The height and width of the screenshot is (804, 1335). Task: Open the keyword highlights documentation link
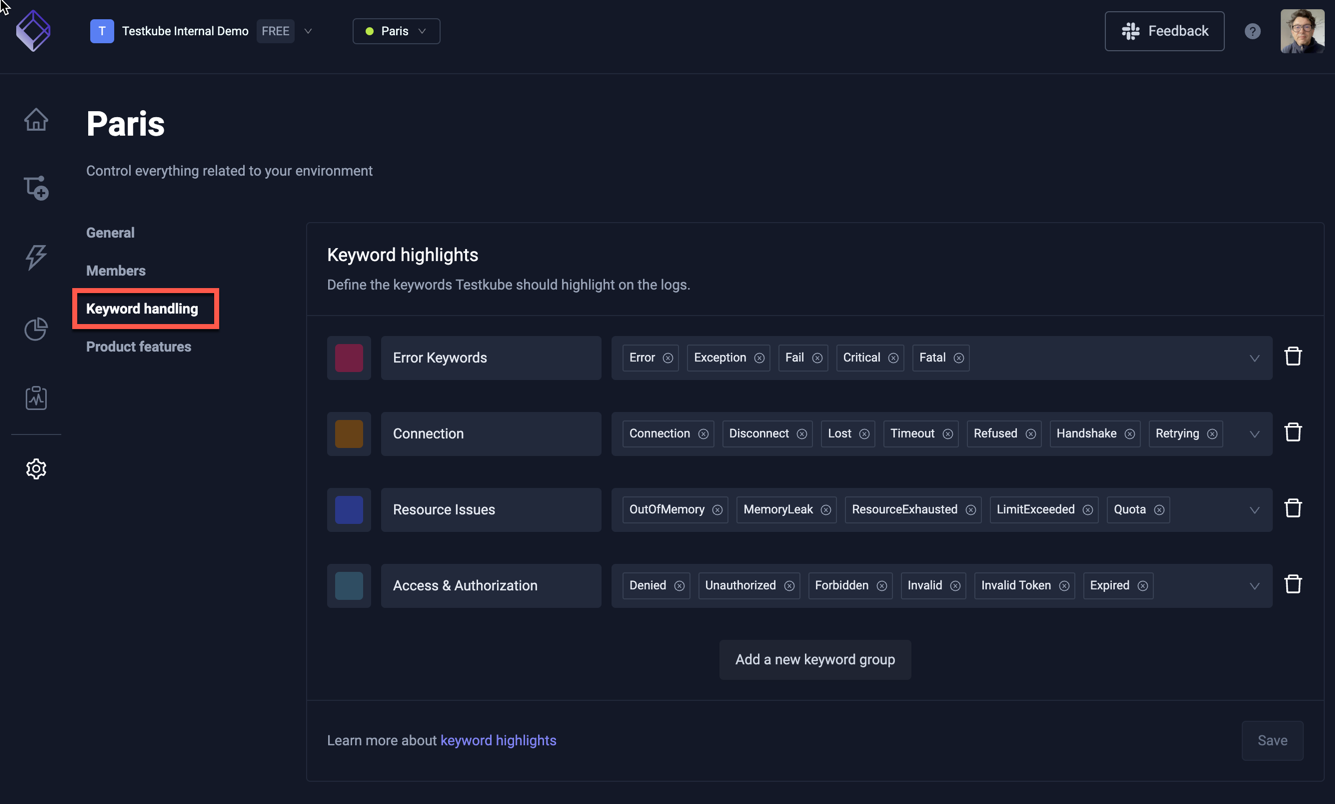click(498, 740)
